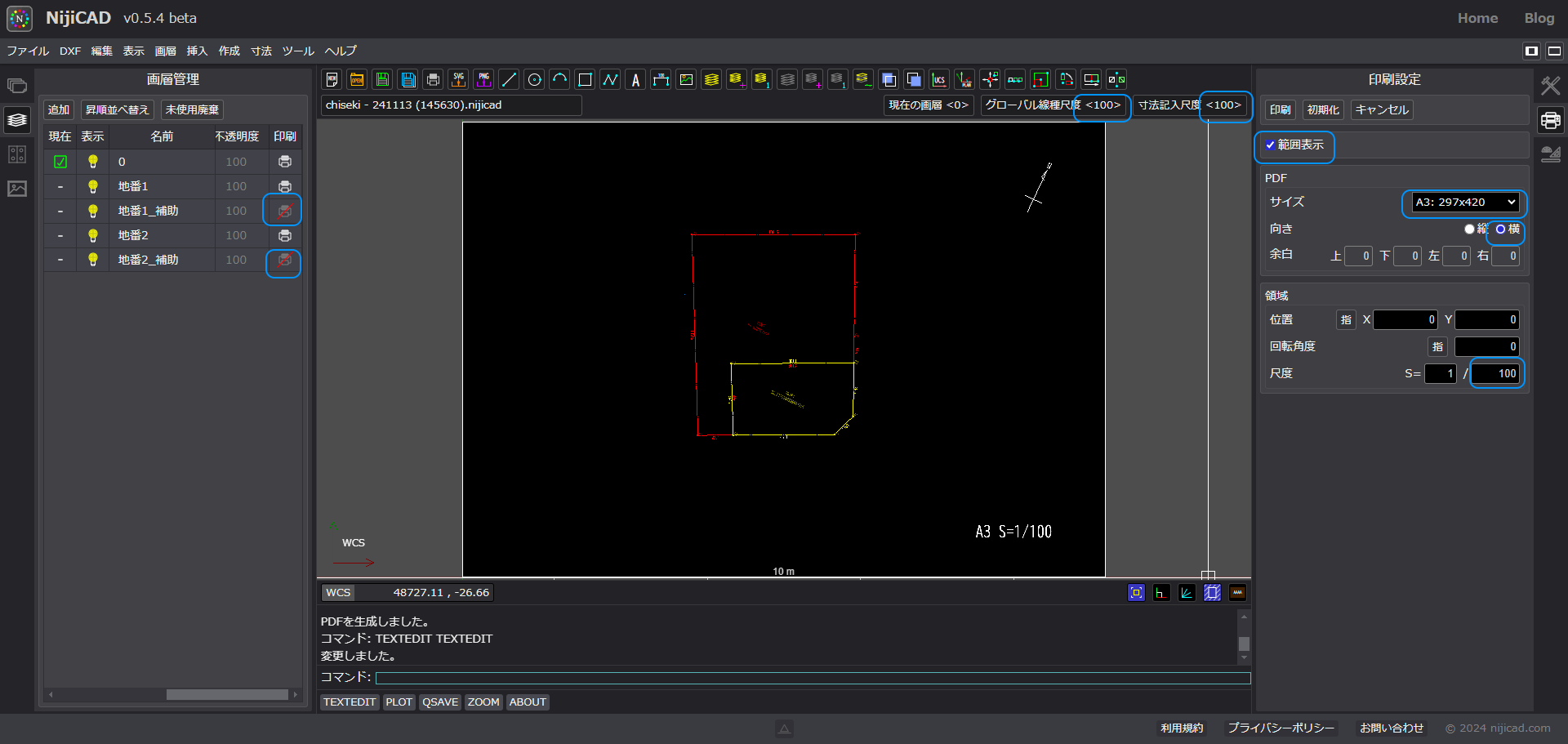Open the 寸法 menu
The height and width of the screenshot is (744, 1568).
click(261, 51)
